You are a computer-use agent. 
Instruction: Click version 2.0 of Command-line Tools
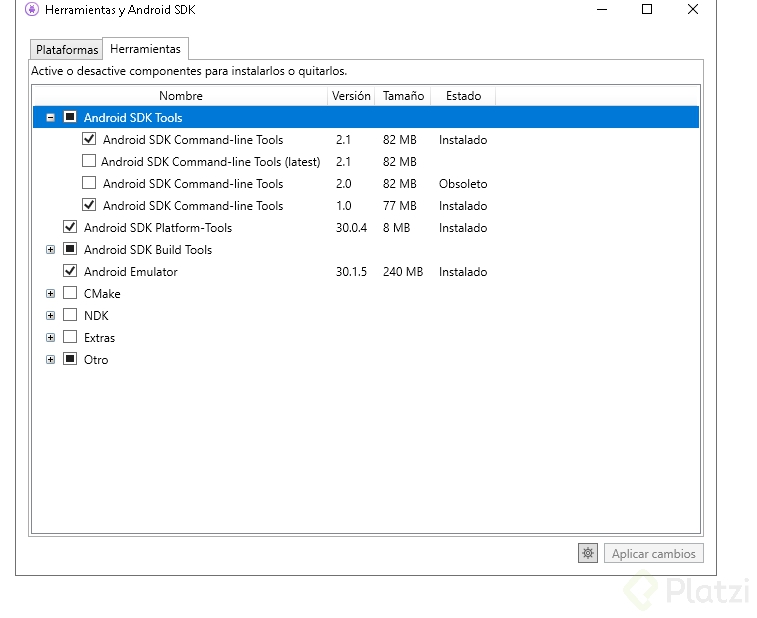coord(344,184)
